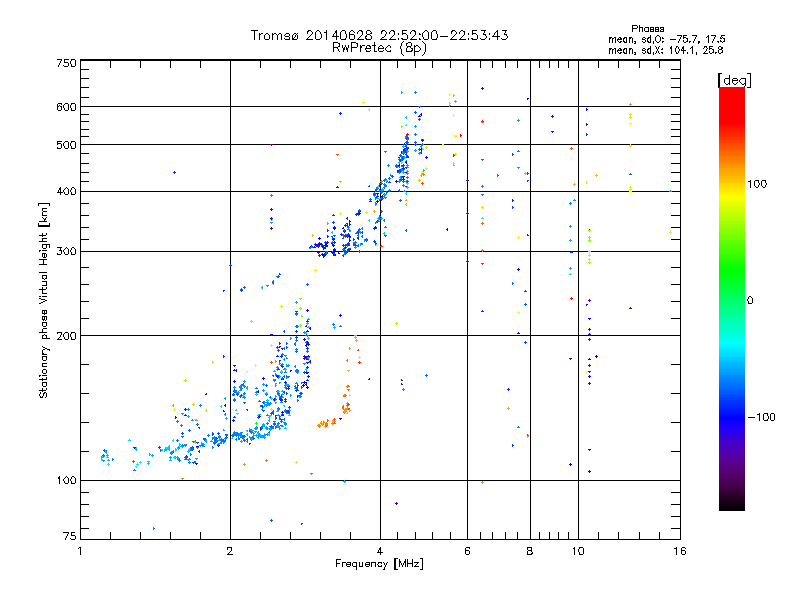Select the "mean, sd,X: 104.1, 25.8" line
The height and width of the screenshot is (600, 800).
click(665, 51)
